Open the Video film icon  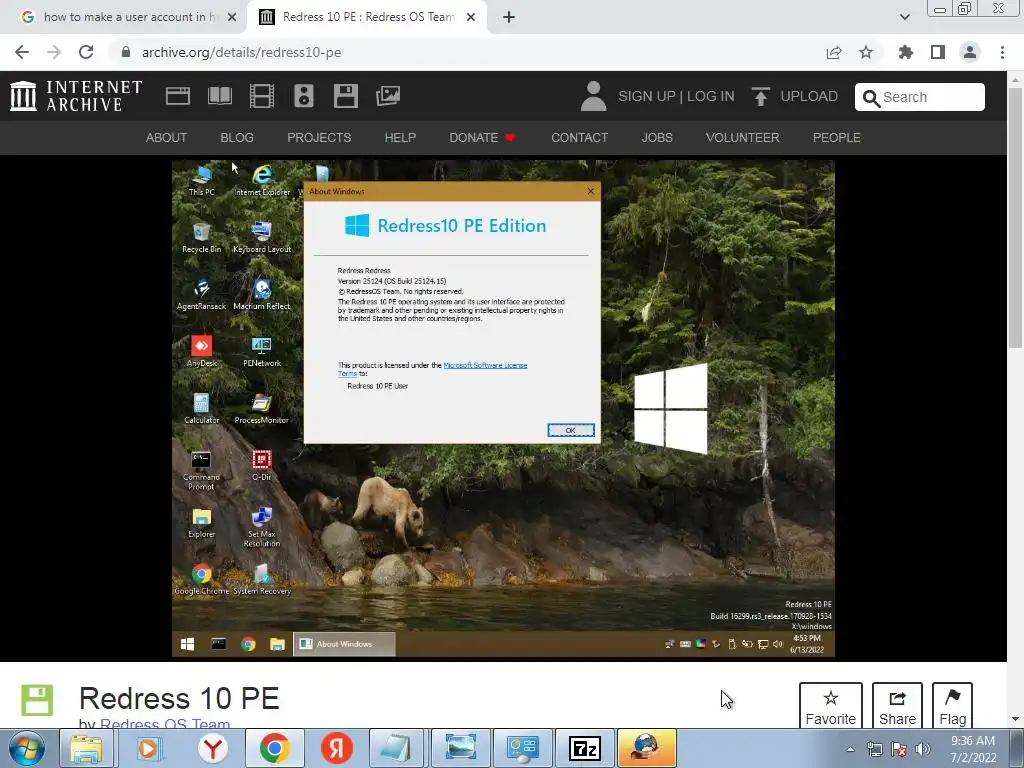click(262, 96)
